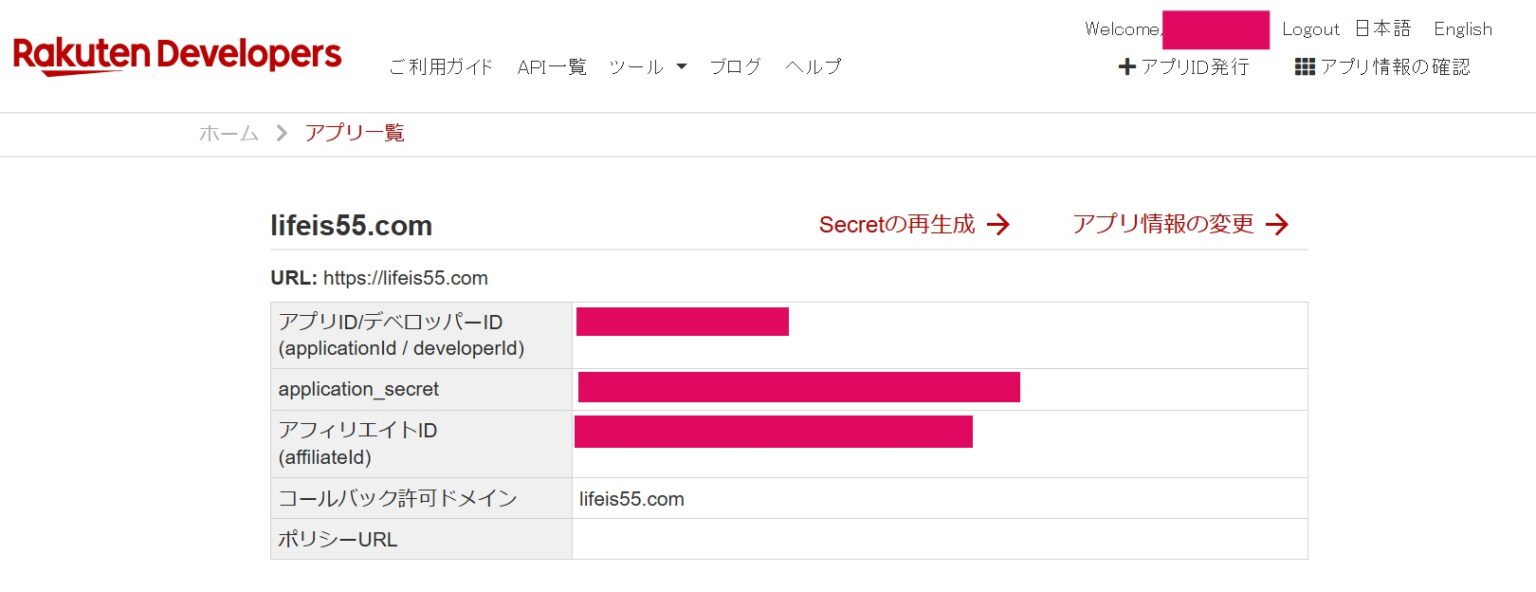Switch the language to English
The image size is (1536, 592).
click(1462, 29)
